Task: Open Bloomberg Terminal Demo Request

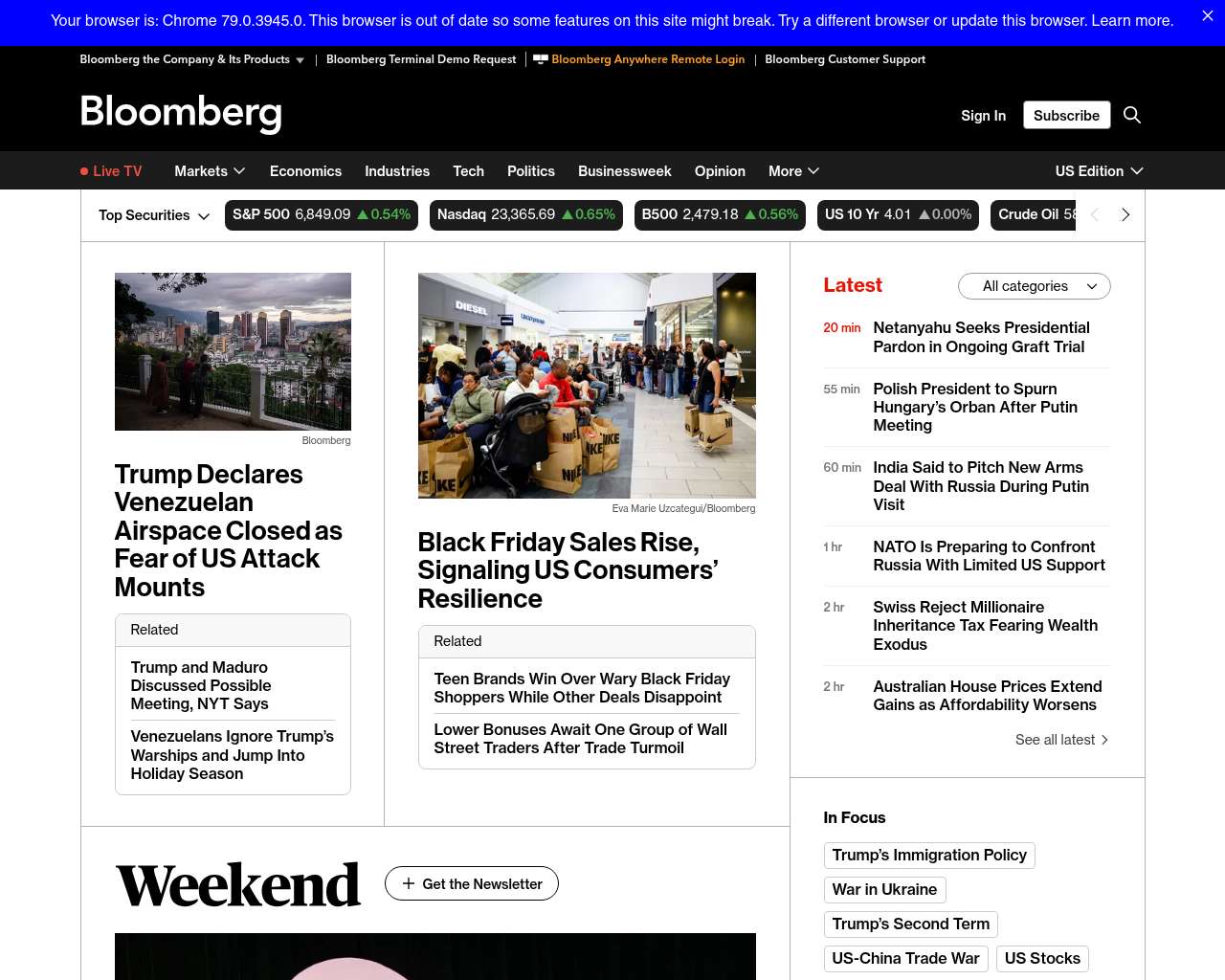Action: tap(421, 59)
